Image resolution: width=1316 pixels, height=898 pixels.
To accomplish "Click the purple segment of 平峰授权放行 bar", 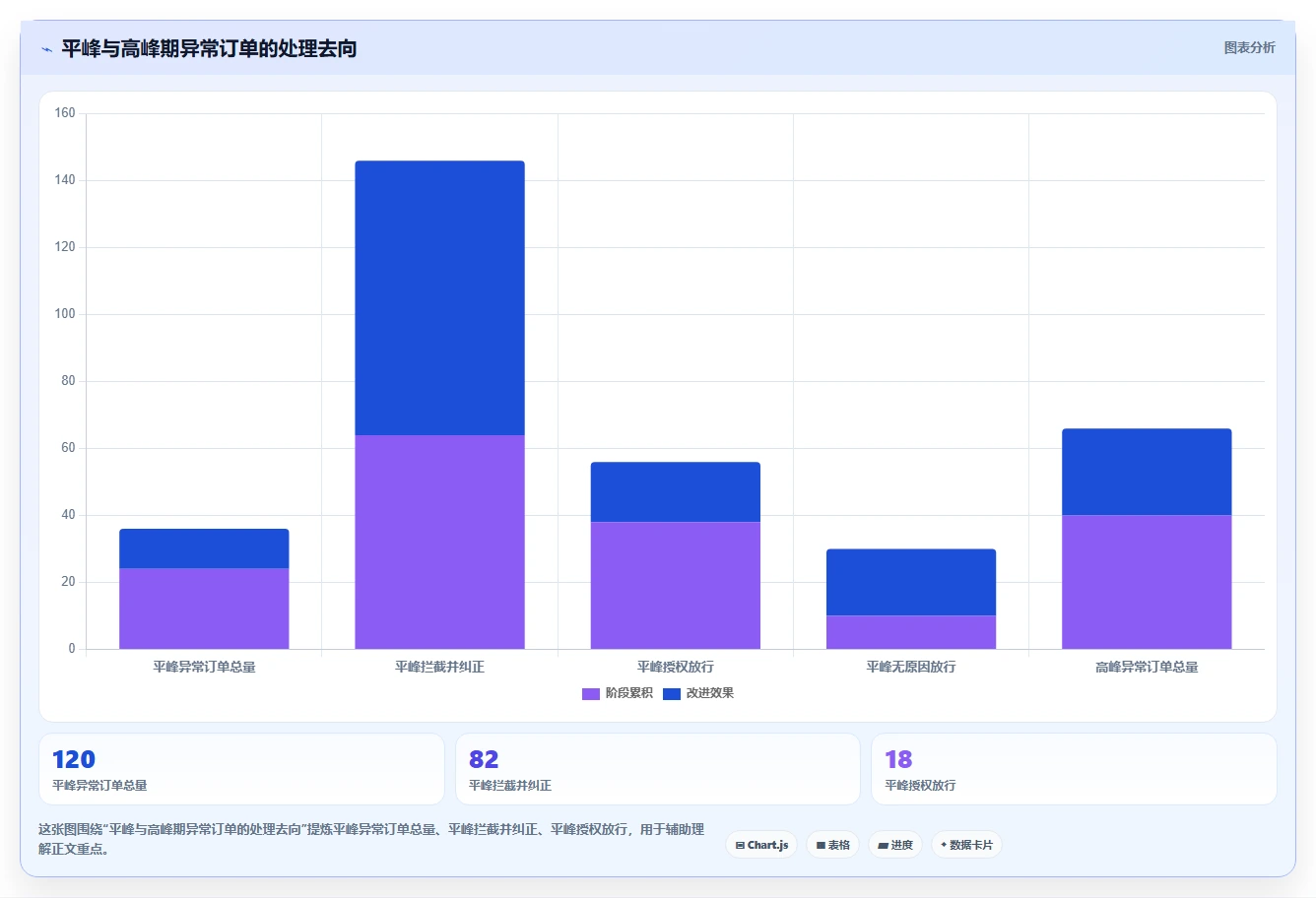I will 675,585.
